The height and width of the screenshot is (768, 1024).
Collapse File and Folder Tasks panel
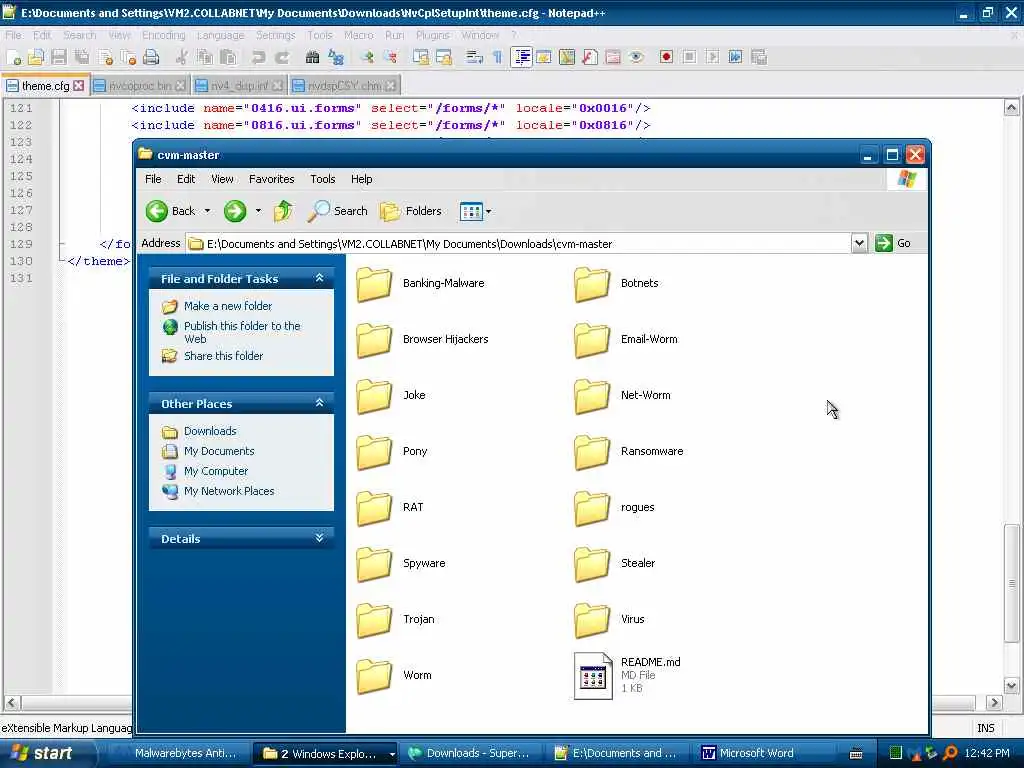point(319,278)
